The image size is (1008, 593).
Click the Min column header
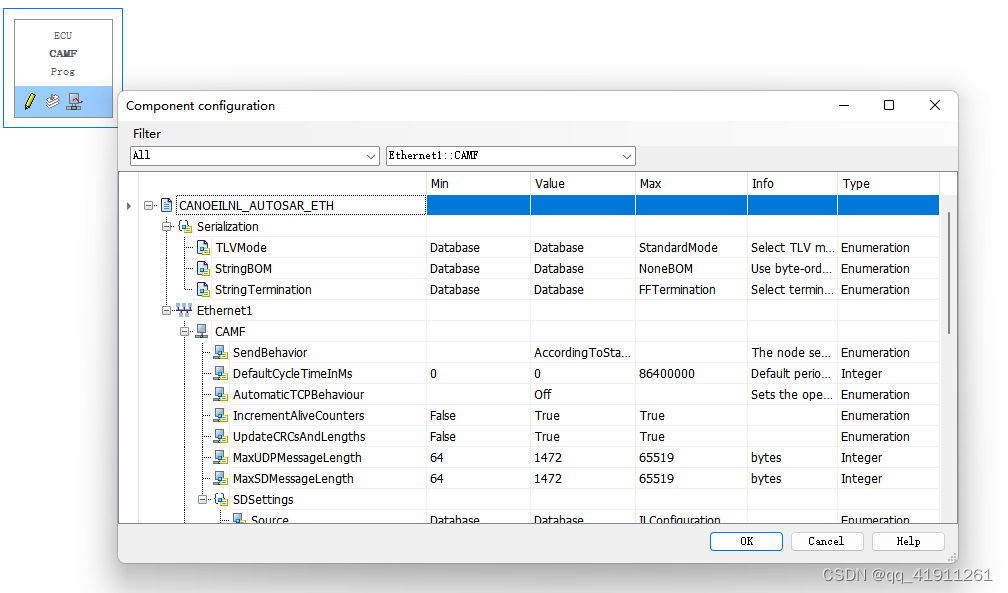[x=478, y=184]
